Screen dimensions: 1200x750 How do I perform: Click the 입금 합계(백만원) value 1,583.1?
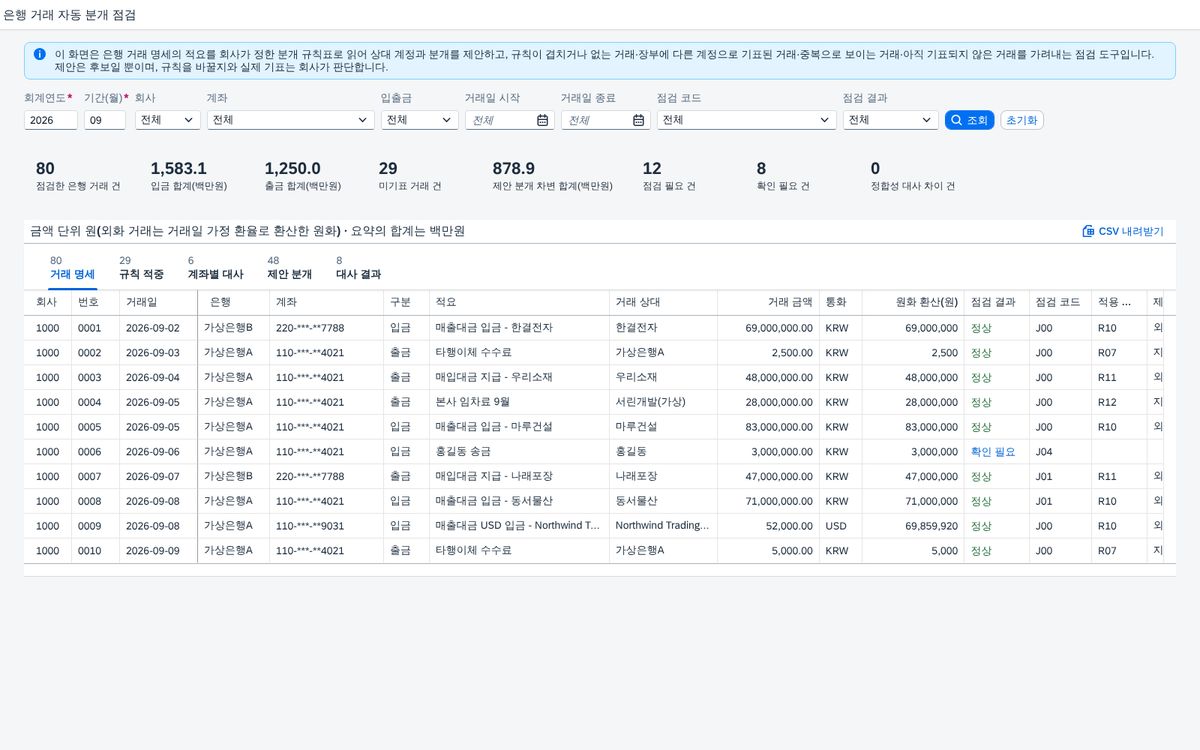tap(178, 169)
